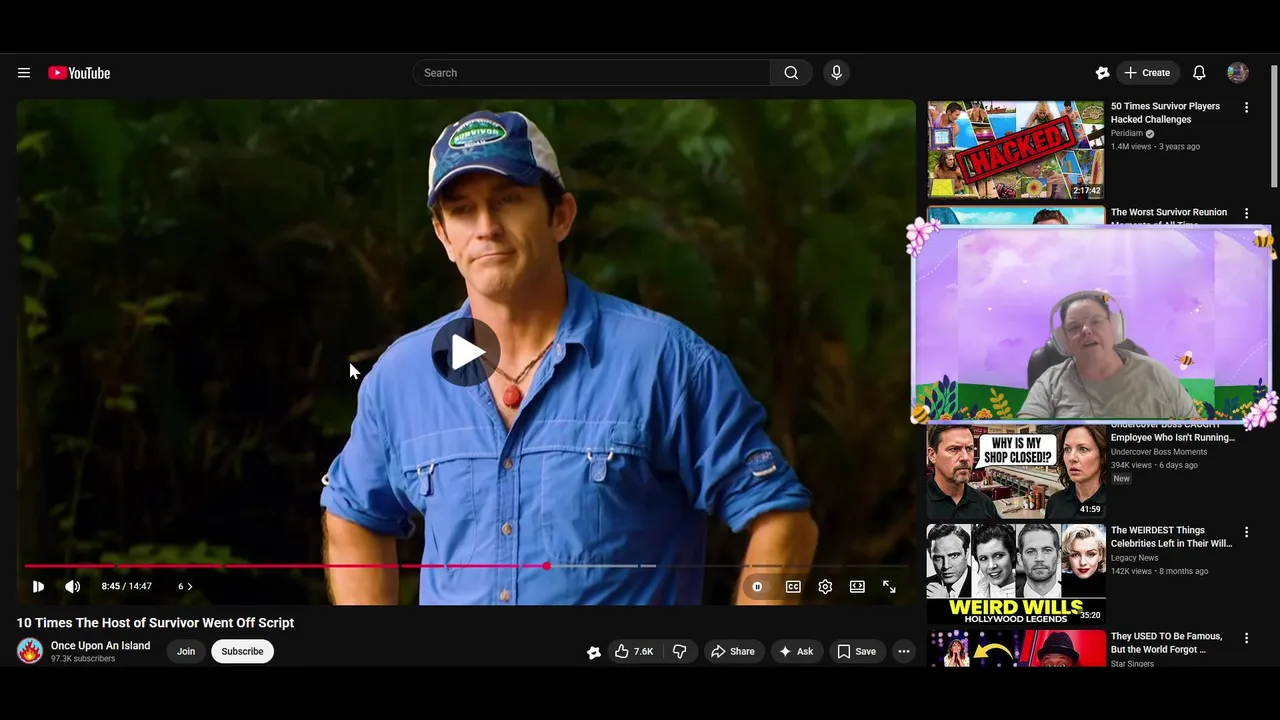Focus the Search input field
The height and width of the screenshot is (720, 1280).
[x=592, y=73]
